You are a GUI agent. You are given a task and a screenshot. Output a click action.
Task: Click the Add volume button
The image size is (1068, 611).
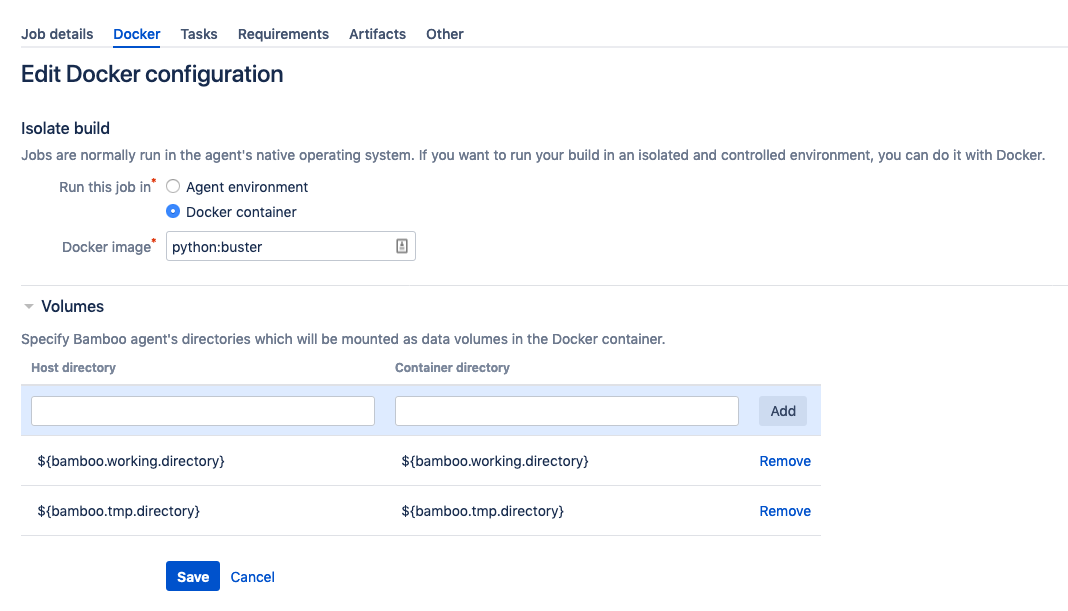tap(783, 411)
